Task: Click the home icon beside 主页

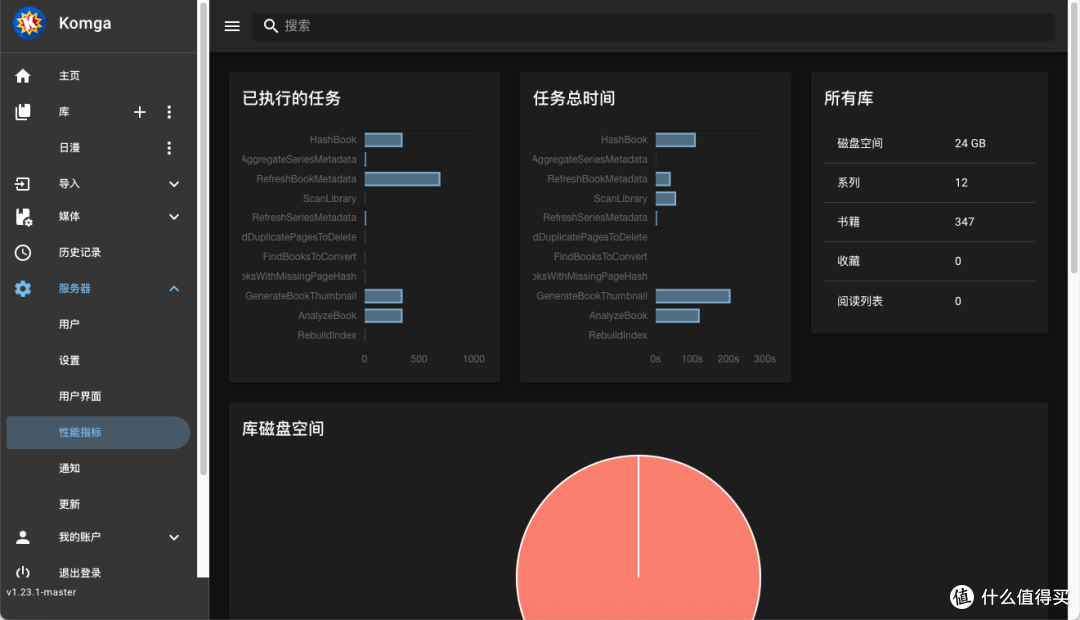Action: 23,76
